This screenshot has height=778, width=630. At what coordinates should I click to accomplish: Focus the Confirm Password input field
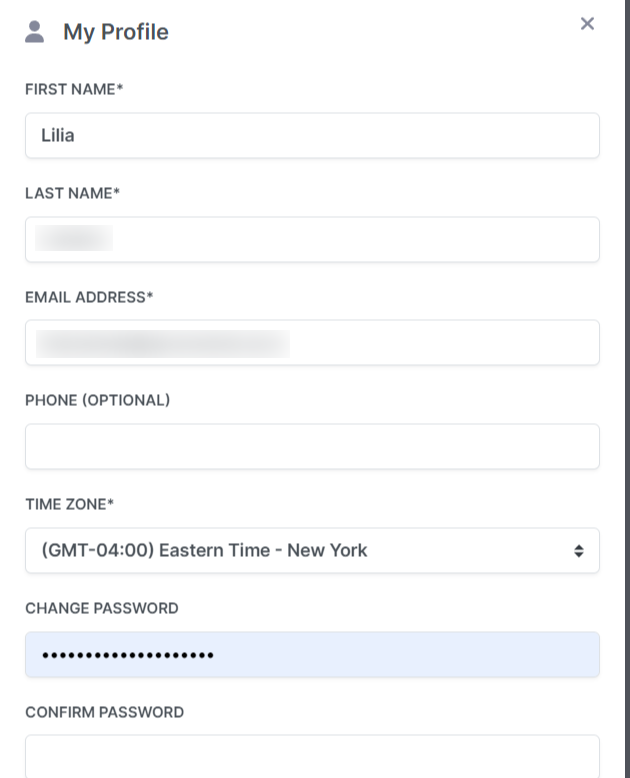pyautogui.click(x=313, y=757)
